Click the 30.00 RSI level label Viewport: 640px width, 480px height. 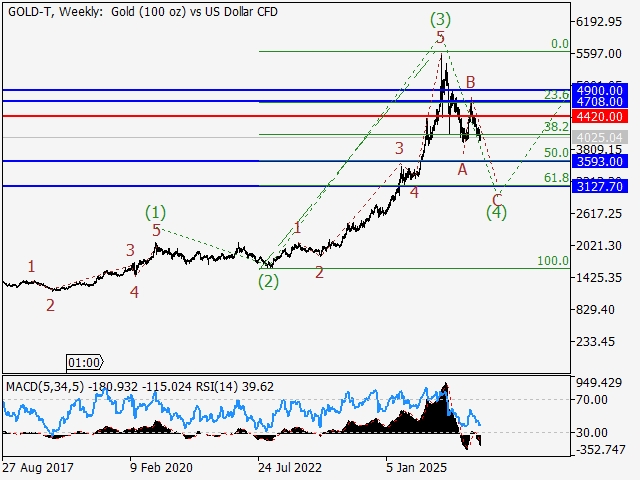click(592, 433)
